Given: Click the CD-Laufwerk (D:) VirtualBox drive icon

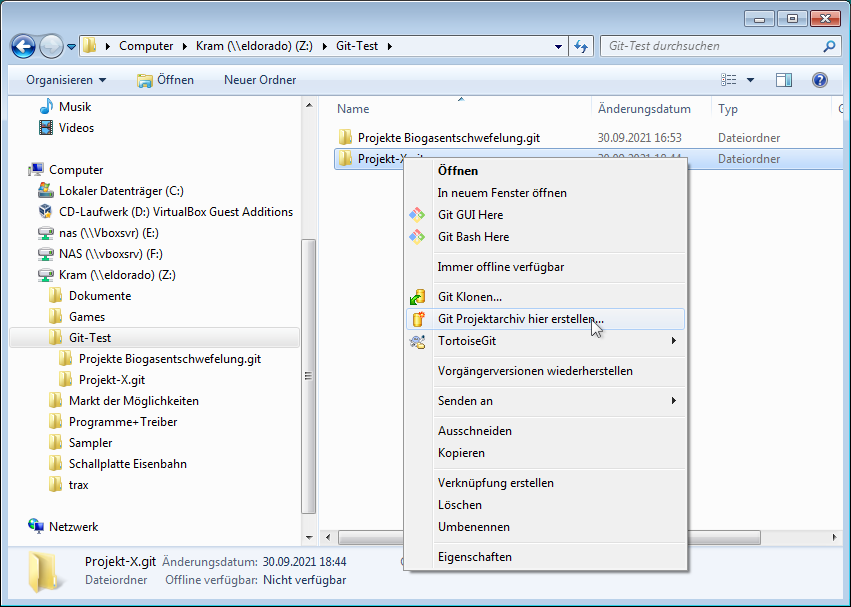Looking at the screenshot, I should pos(46,212).
